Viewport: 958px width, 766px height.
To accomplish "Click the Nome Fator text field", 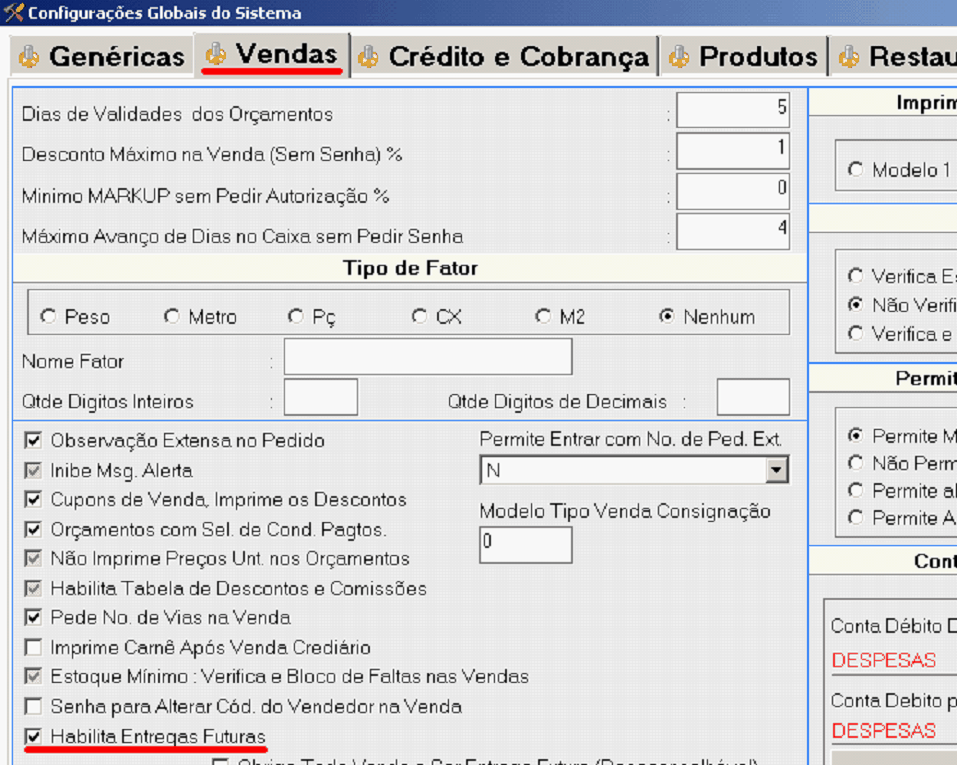I will point(428,357).
